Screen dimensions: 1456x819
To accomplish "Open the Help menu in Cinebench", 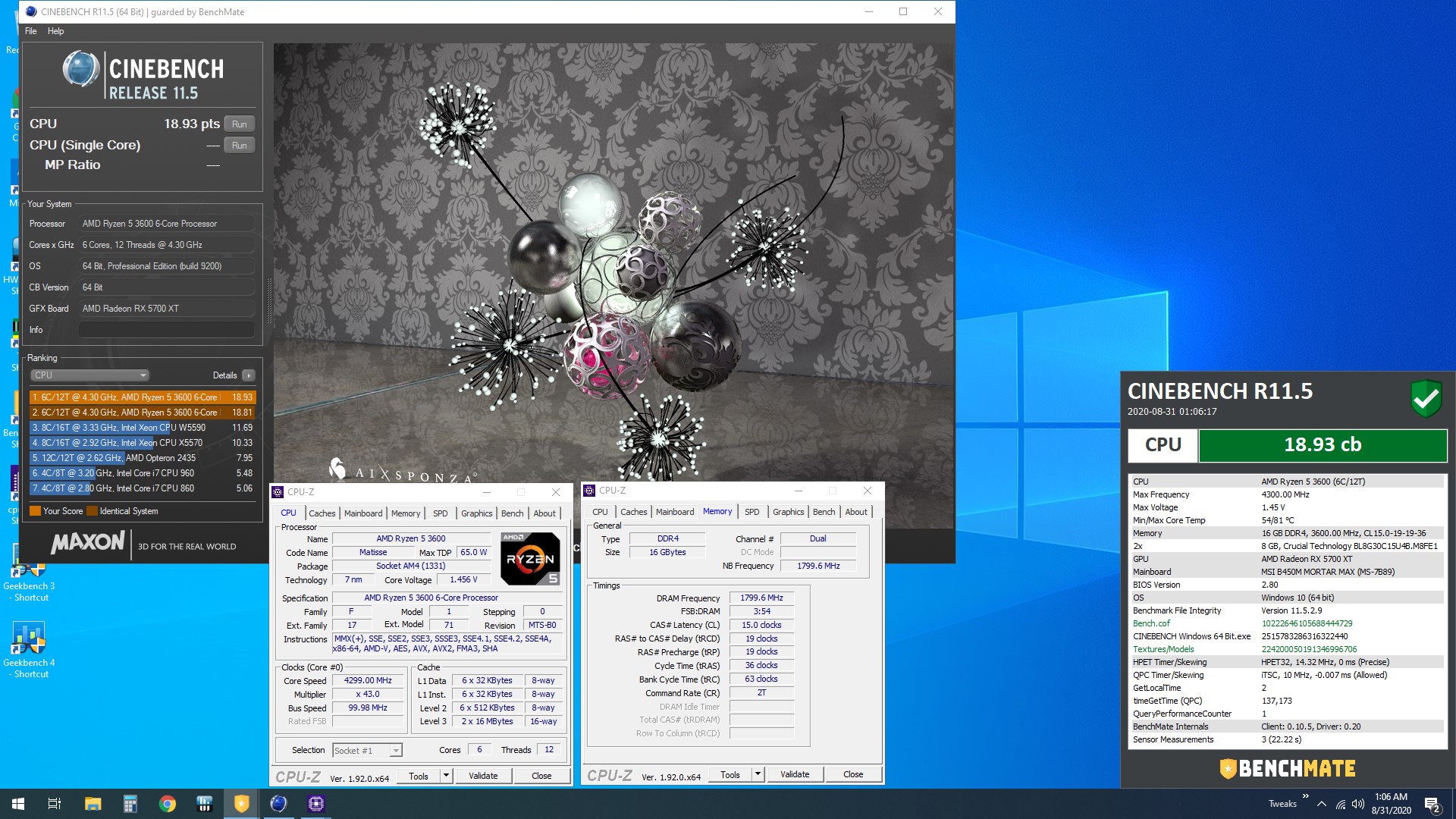I will pyautogui.click(x=55, y=31).
